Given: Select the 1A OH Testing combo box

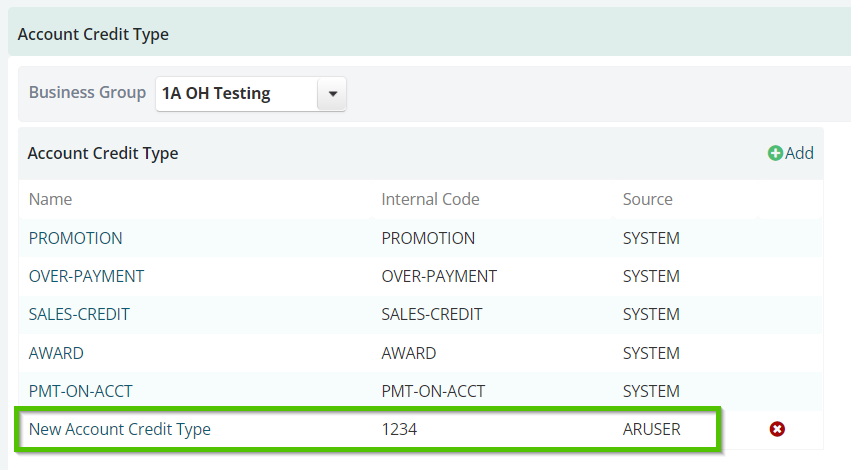Looking at the screenshot, I should [251, 94].
